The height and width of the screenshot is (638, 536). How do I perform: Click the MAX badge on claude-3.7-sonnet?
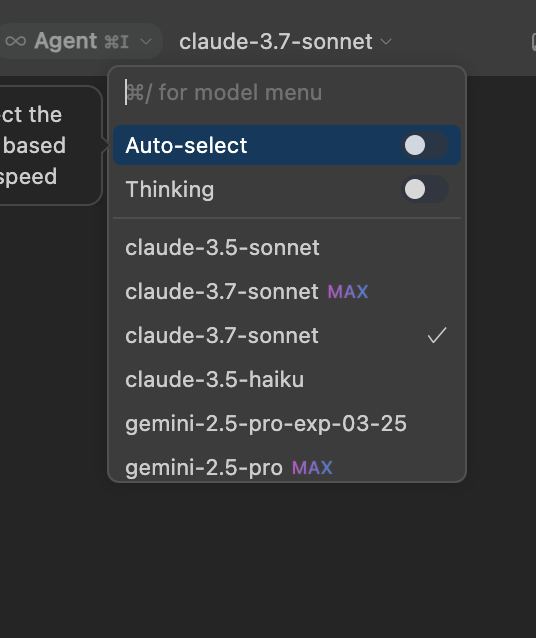(x=348, y=292)
